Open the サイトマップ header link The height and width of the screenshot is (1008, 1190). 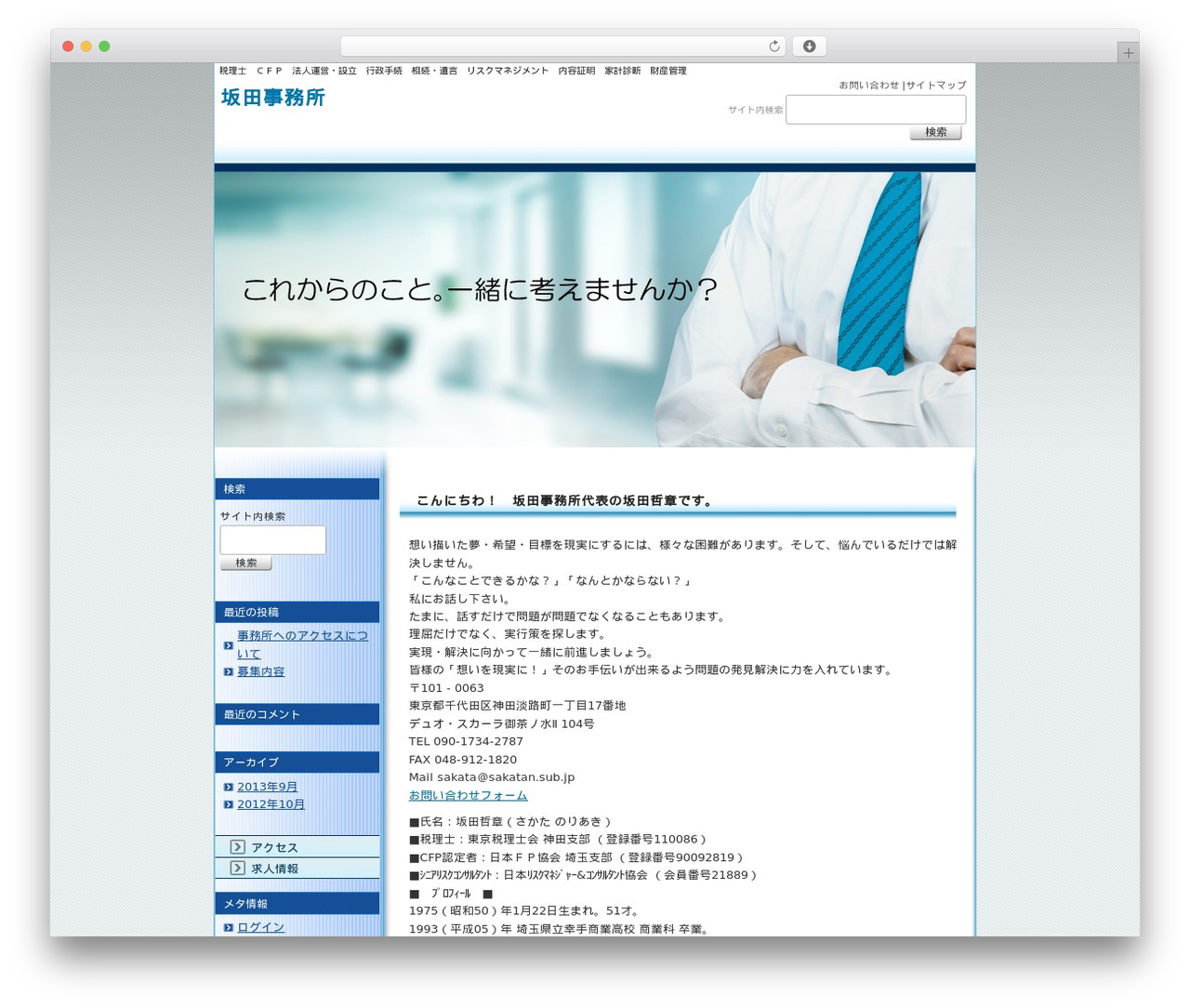click(936, 85)
